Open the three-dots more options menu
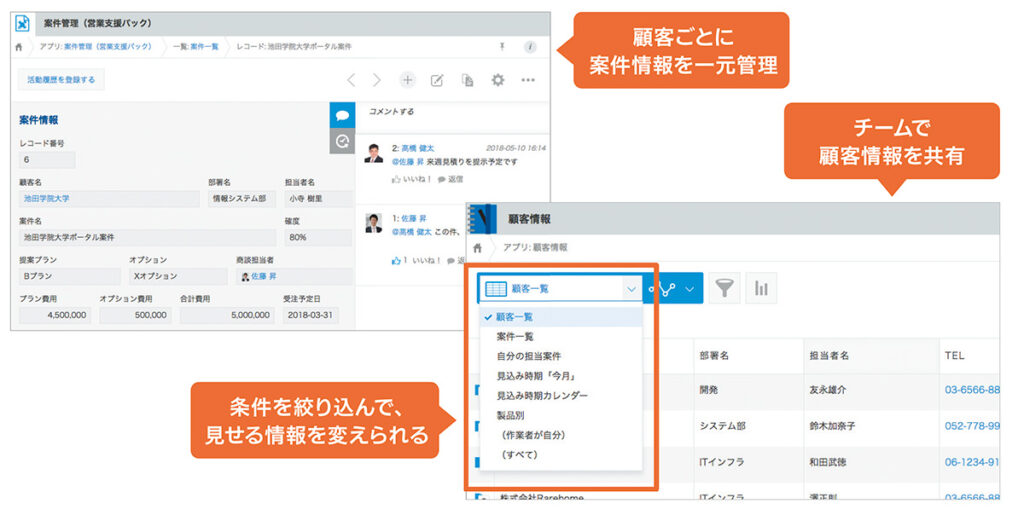The width and height of the screenshot is (1024, 515). click(x=528, y=80)
